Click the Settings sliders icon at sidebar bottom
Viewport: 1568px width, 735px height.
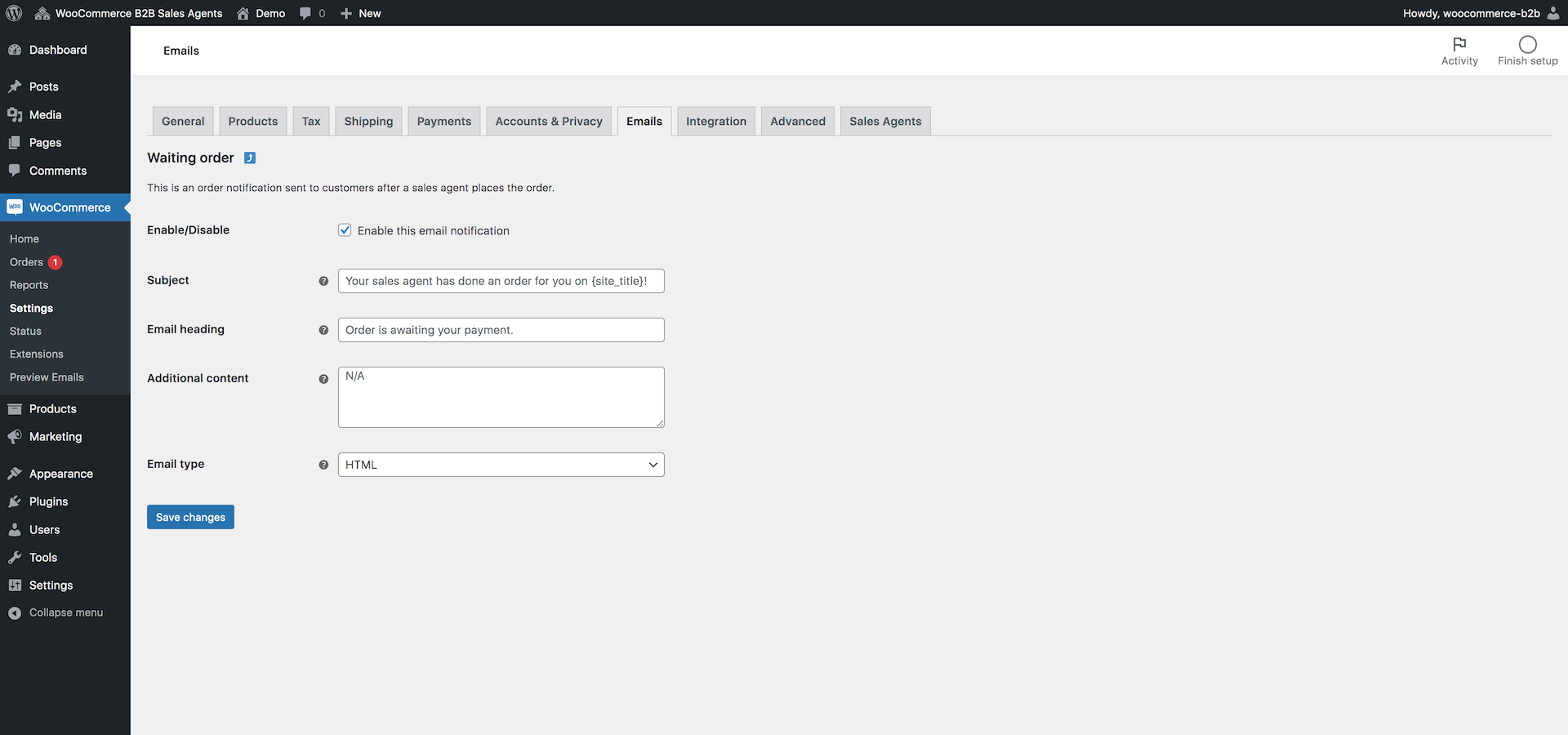point(15,586)
